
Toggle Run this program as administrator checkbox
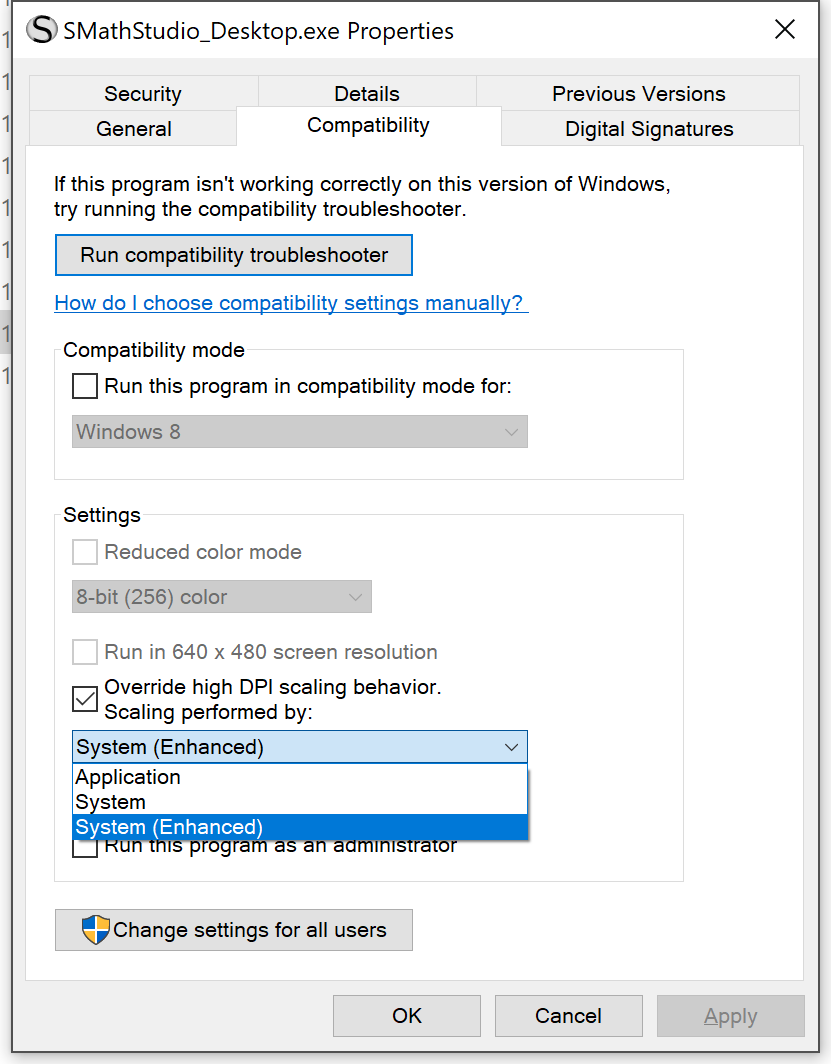pyautogui.click(x=86, y=849)
